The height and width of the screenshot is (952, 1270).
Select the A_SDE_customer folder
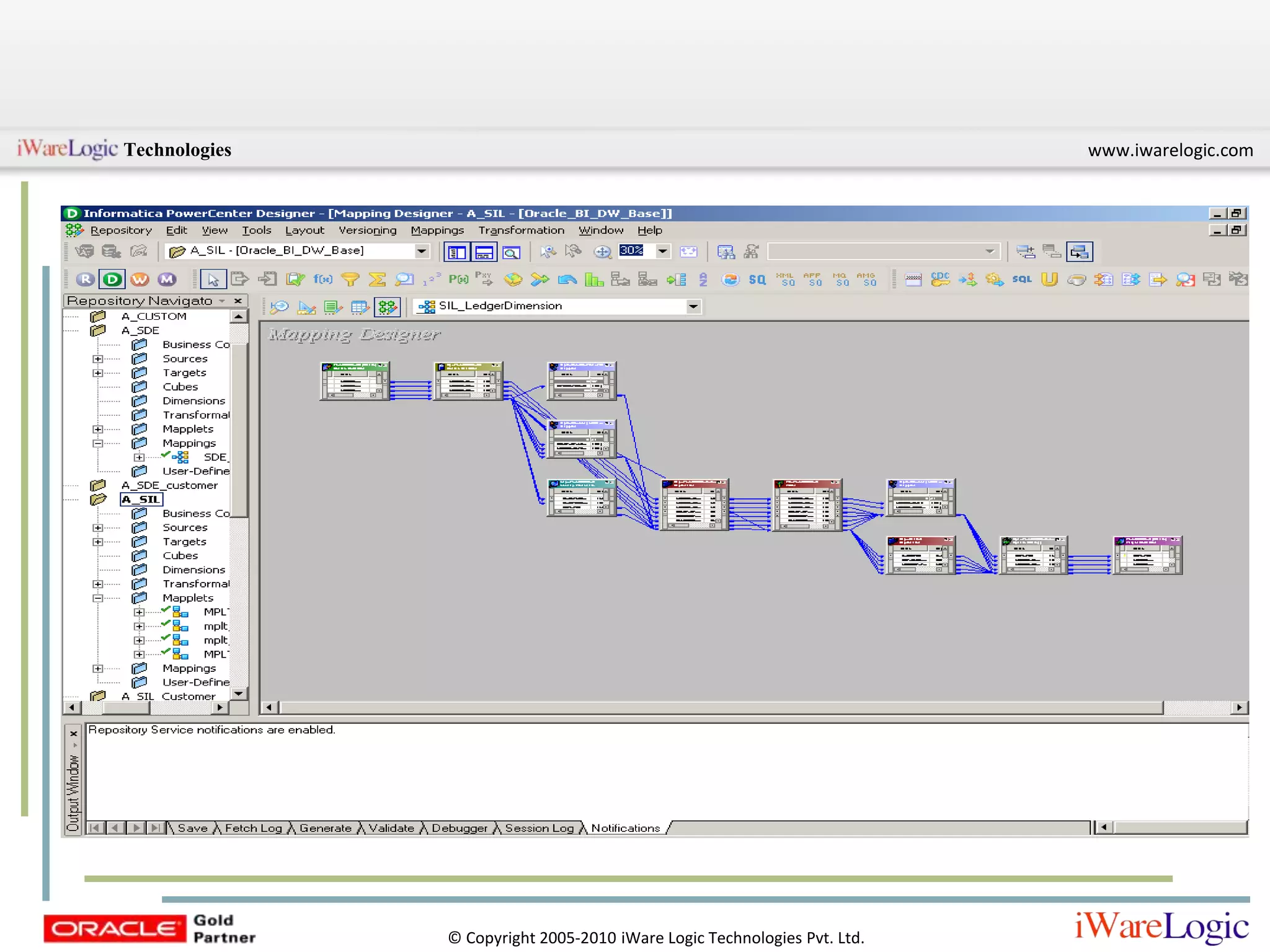click(169, 485)
